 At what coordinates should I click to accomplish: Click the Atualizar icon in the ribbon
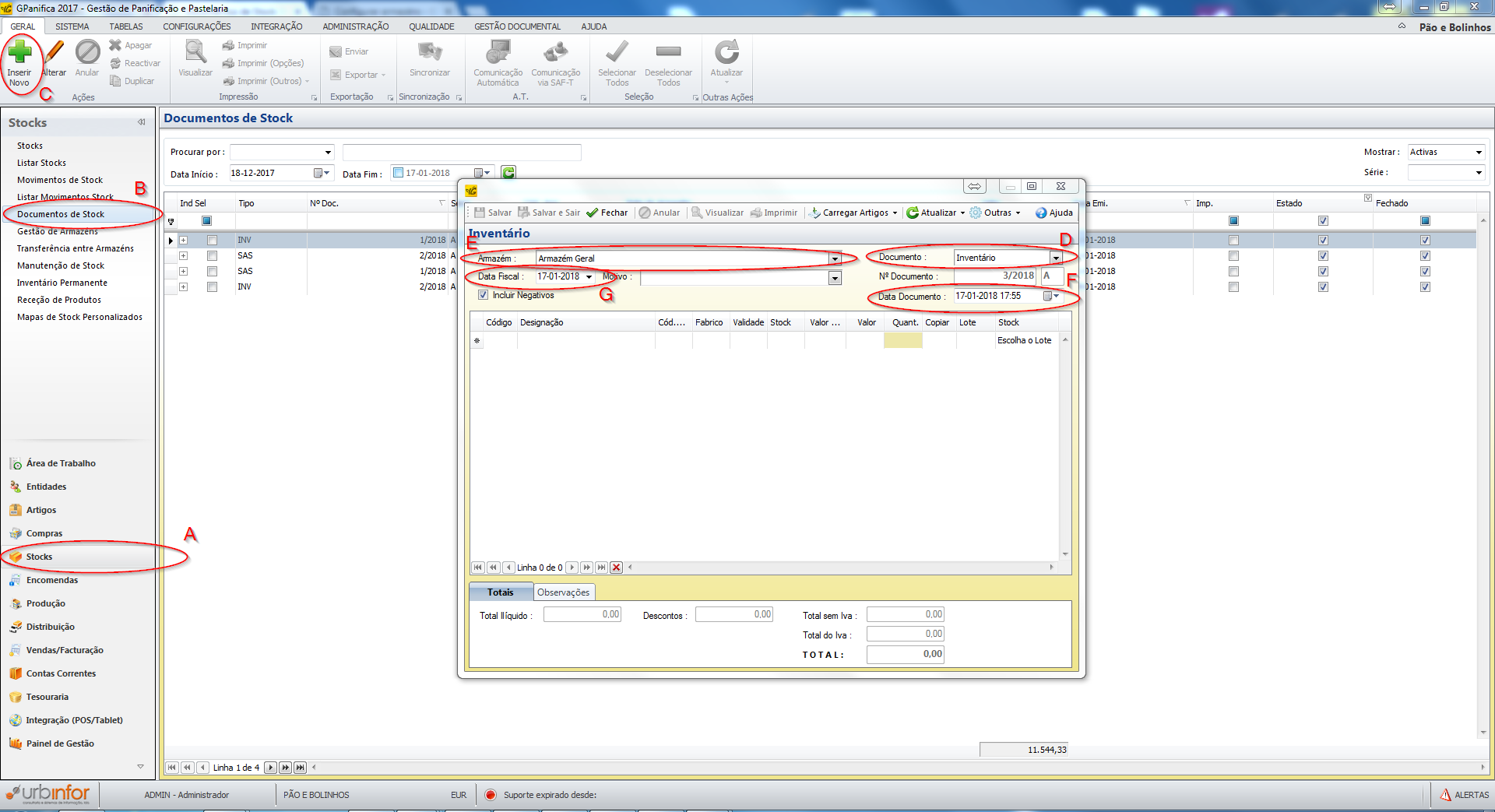pos(726,53)
